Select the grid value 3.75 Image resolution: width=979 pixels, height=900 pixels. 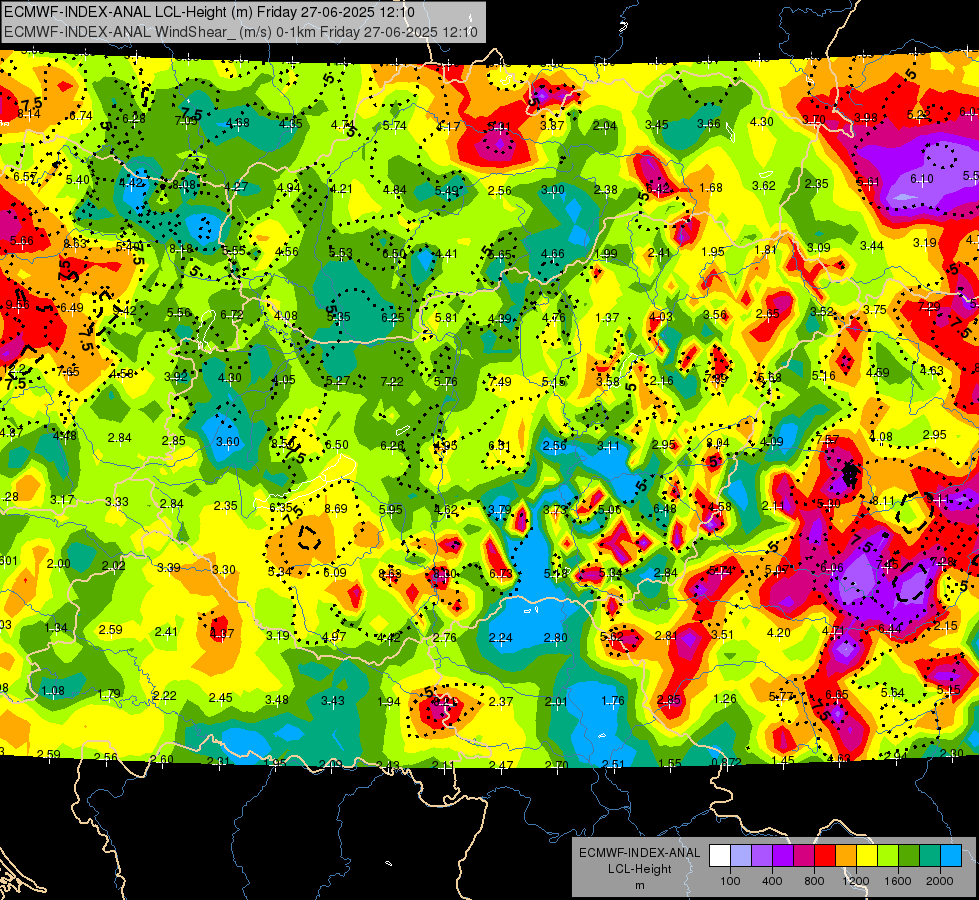coord(875,309)
